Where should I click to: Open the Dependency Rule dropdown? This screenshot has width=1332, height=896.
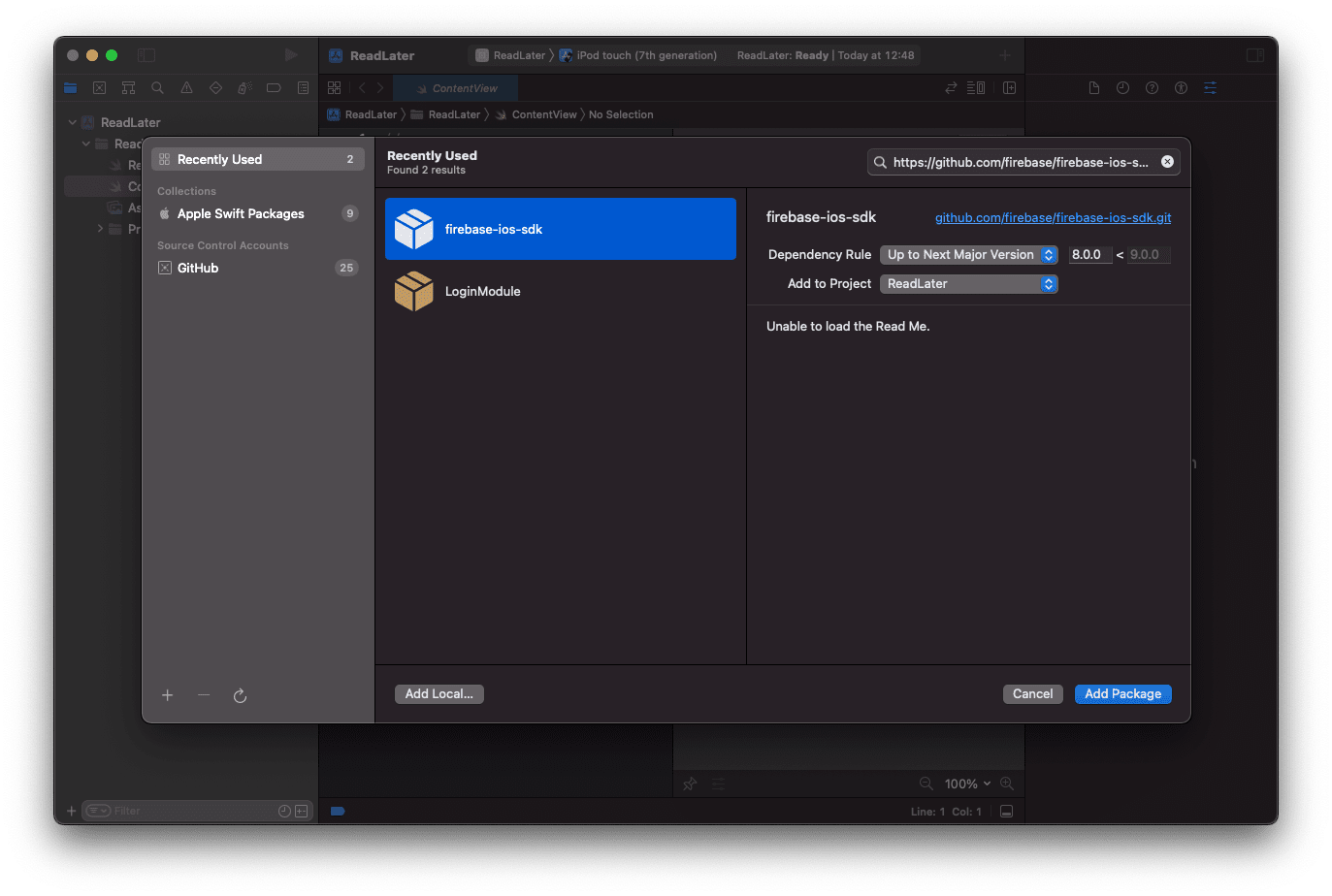pyautogui.click(x=969, y=255)
